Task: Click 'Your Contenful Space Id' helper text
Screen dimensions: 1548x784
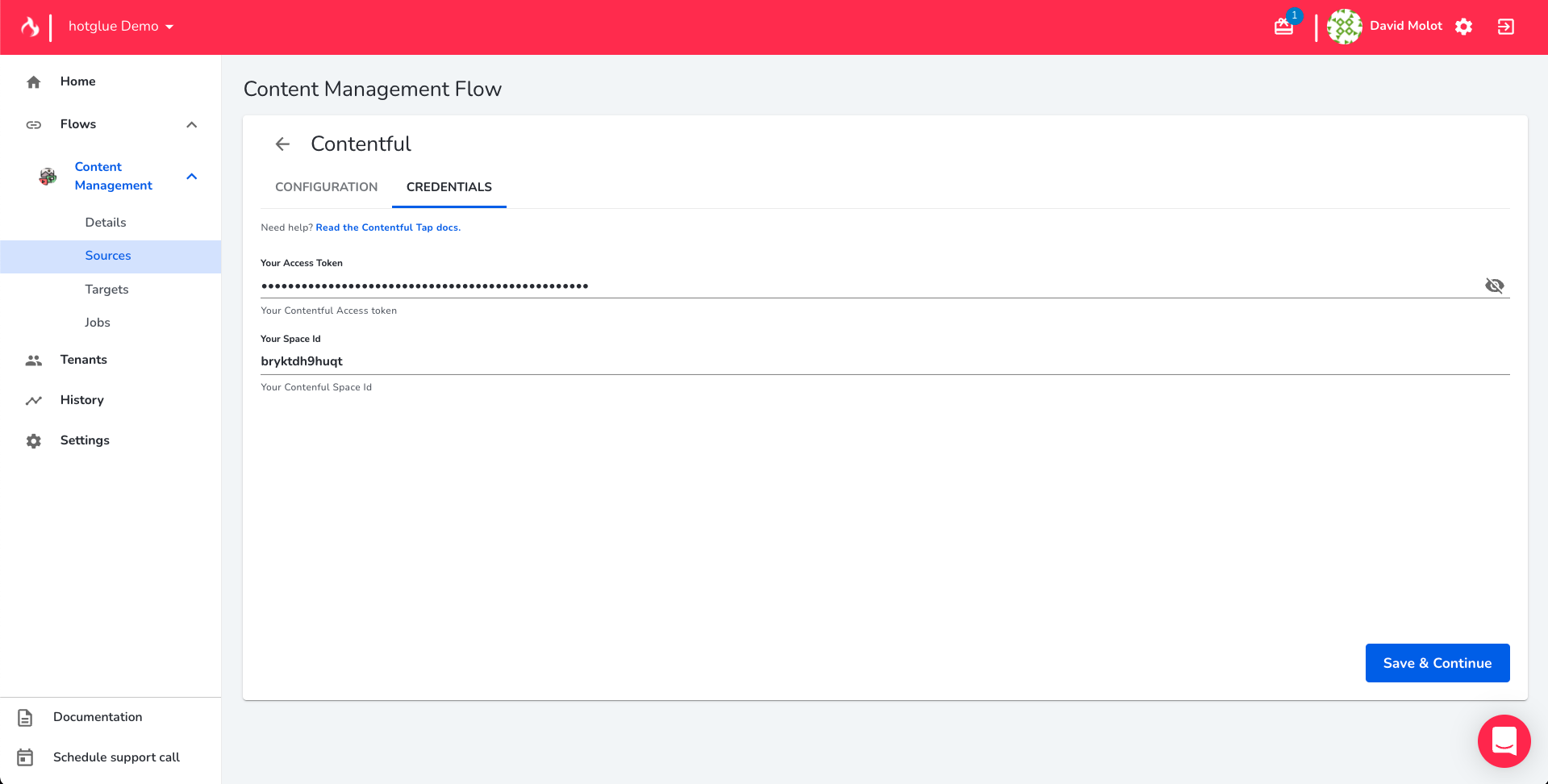Action: [316, 387]
